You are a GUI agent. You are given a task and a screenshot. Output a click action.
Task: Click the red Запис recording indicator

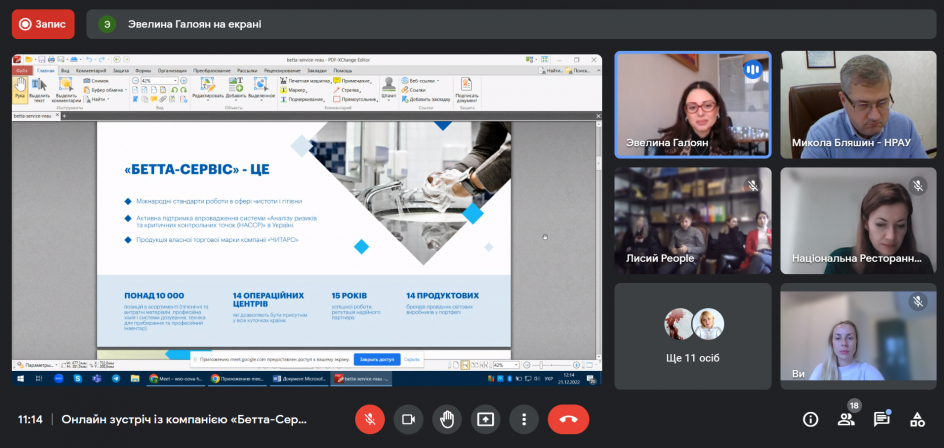[x=43, y=24]
